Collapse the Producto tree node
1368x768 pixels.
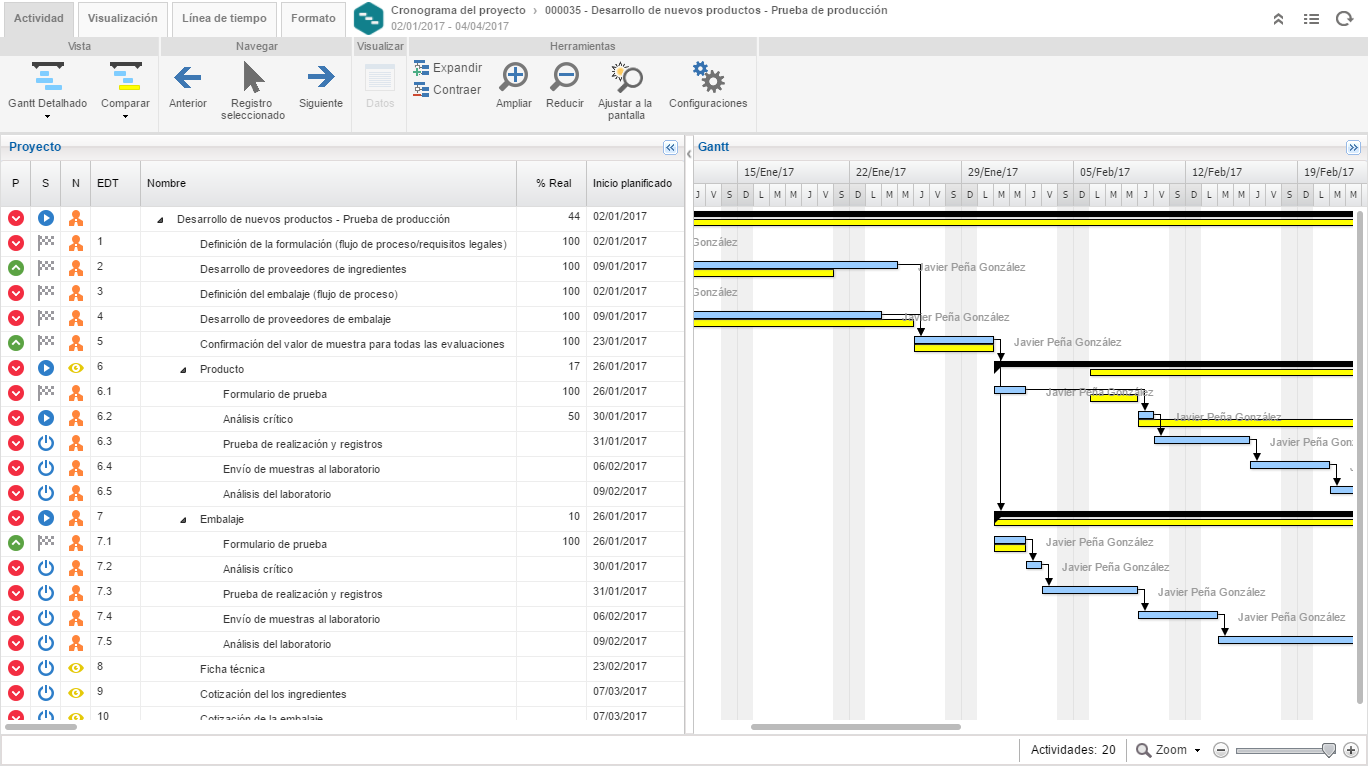point(183,370)
